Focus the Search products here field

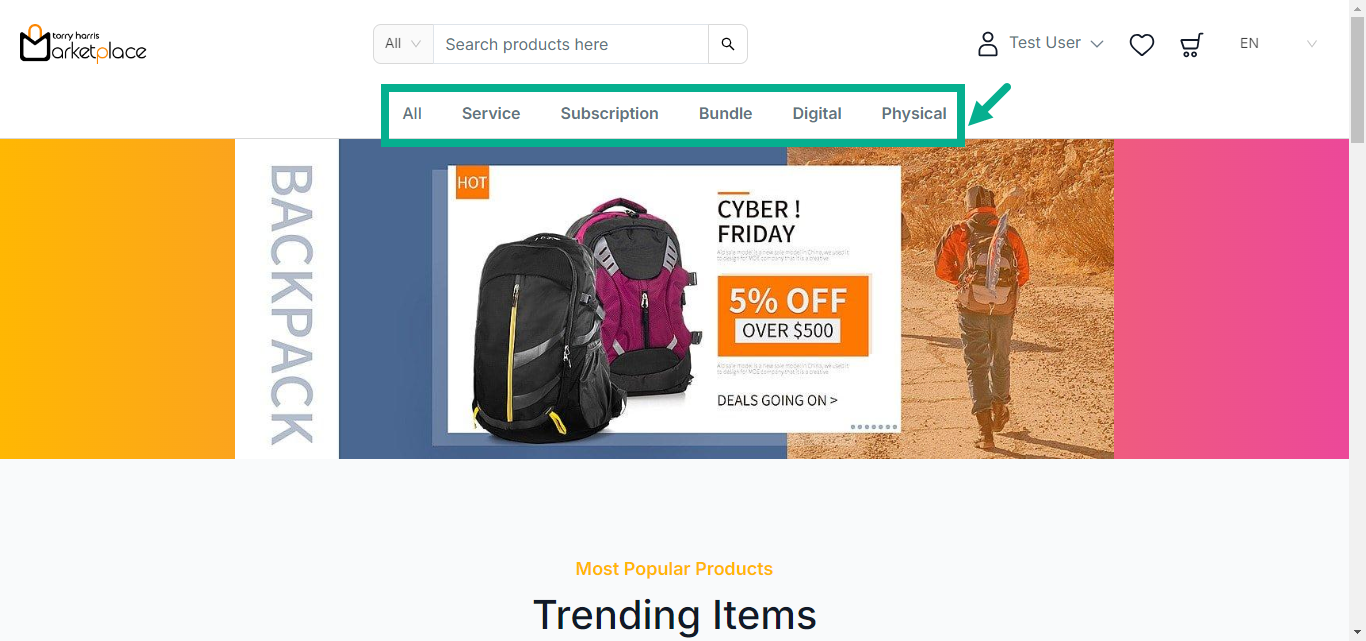click(x=570, y=44)
